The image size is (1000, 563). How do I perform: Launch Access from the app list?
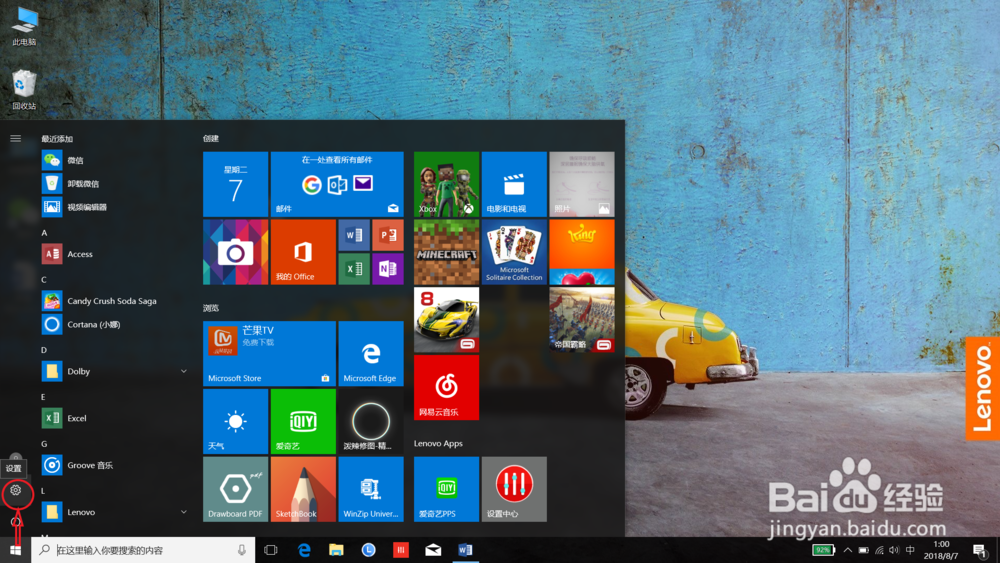coord(115,254)
